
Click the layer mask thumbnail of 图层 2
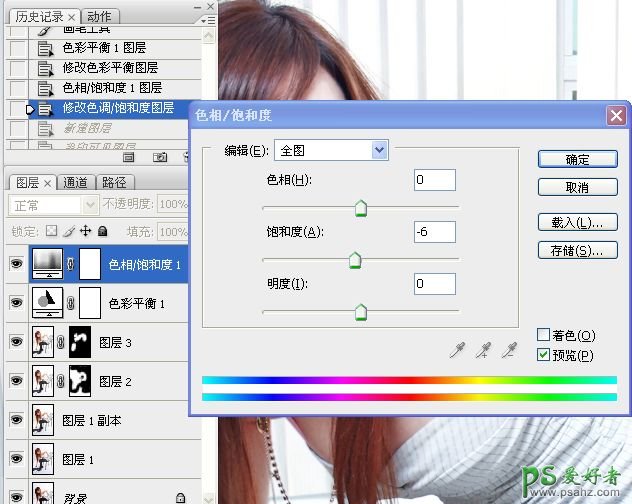point(80,381)
